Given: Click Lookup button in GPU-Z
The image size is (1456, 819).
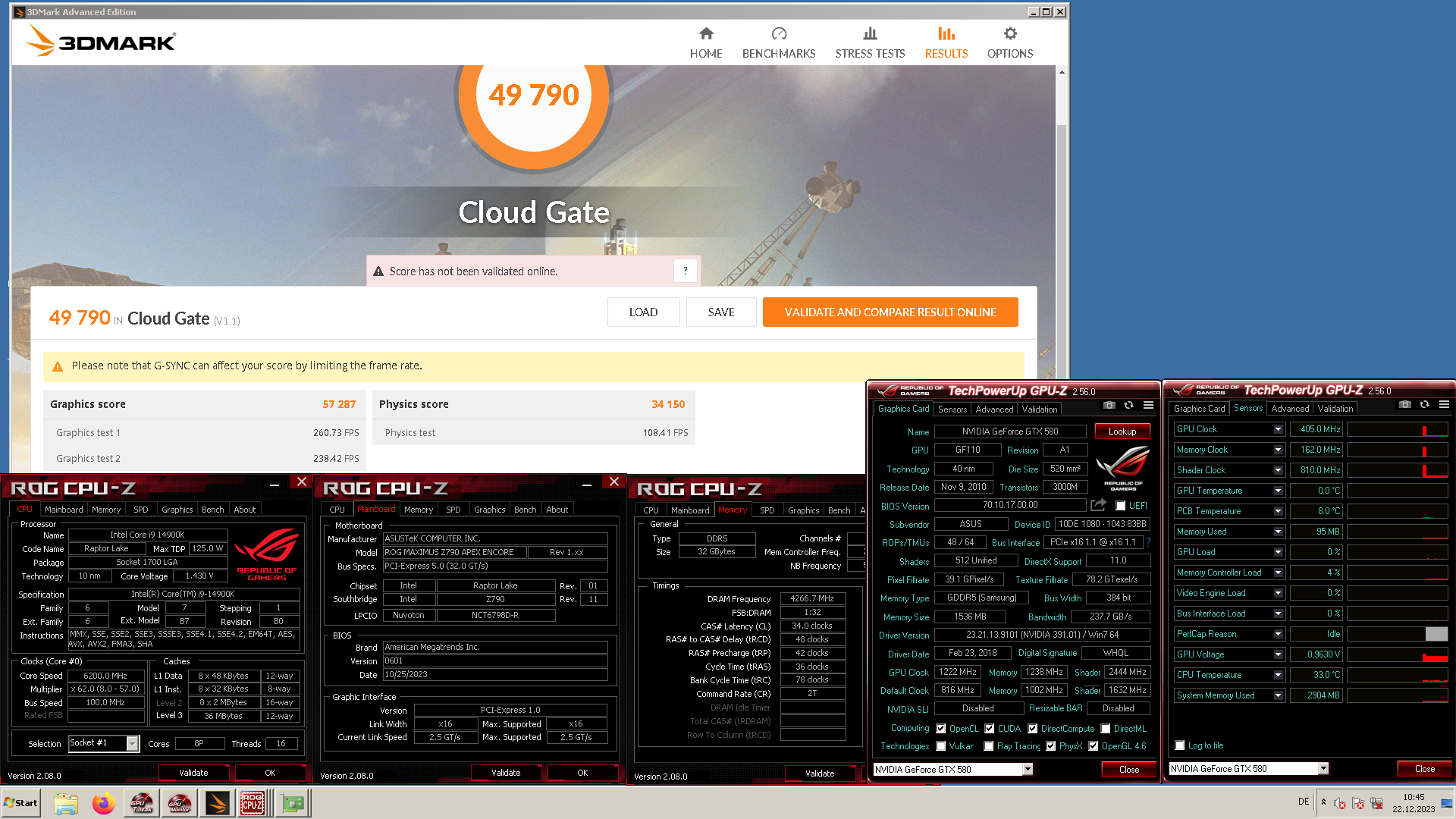Looking at the screenshot, I should pos(1122,431).
